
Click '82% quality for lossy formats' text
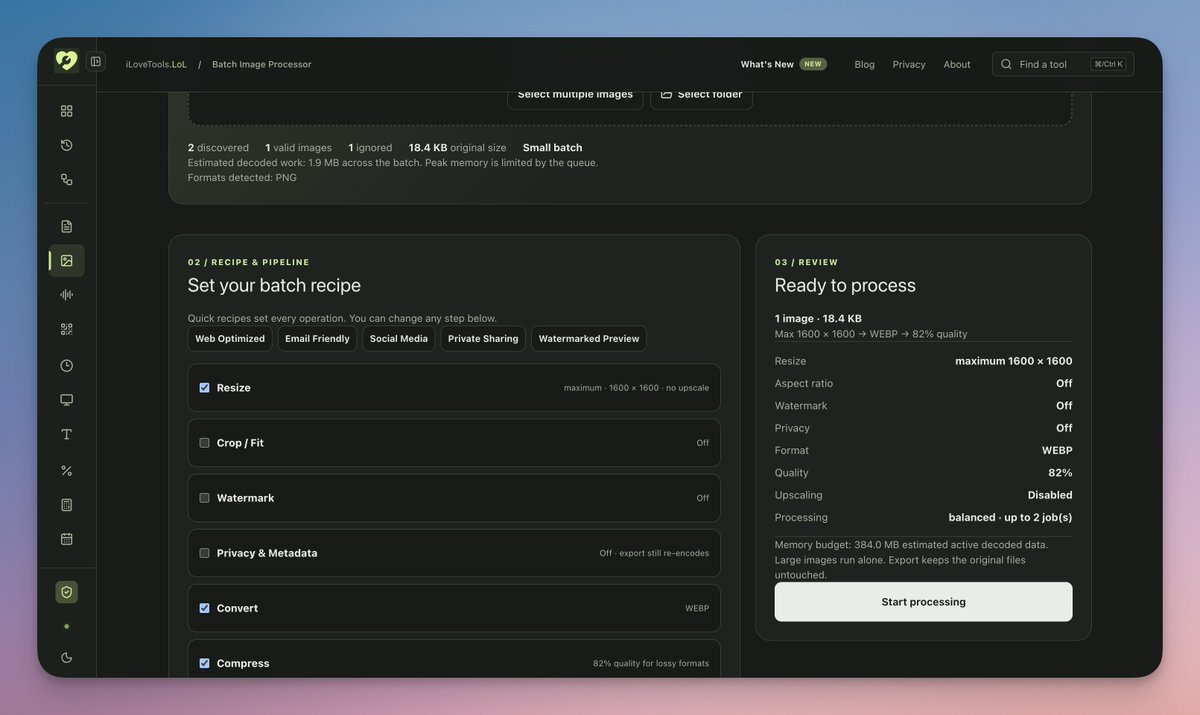651,663
